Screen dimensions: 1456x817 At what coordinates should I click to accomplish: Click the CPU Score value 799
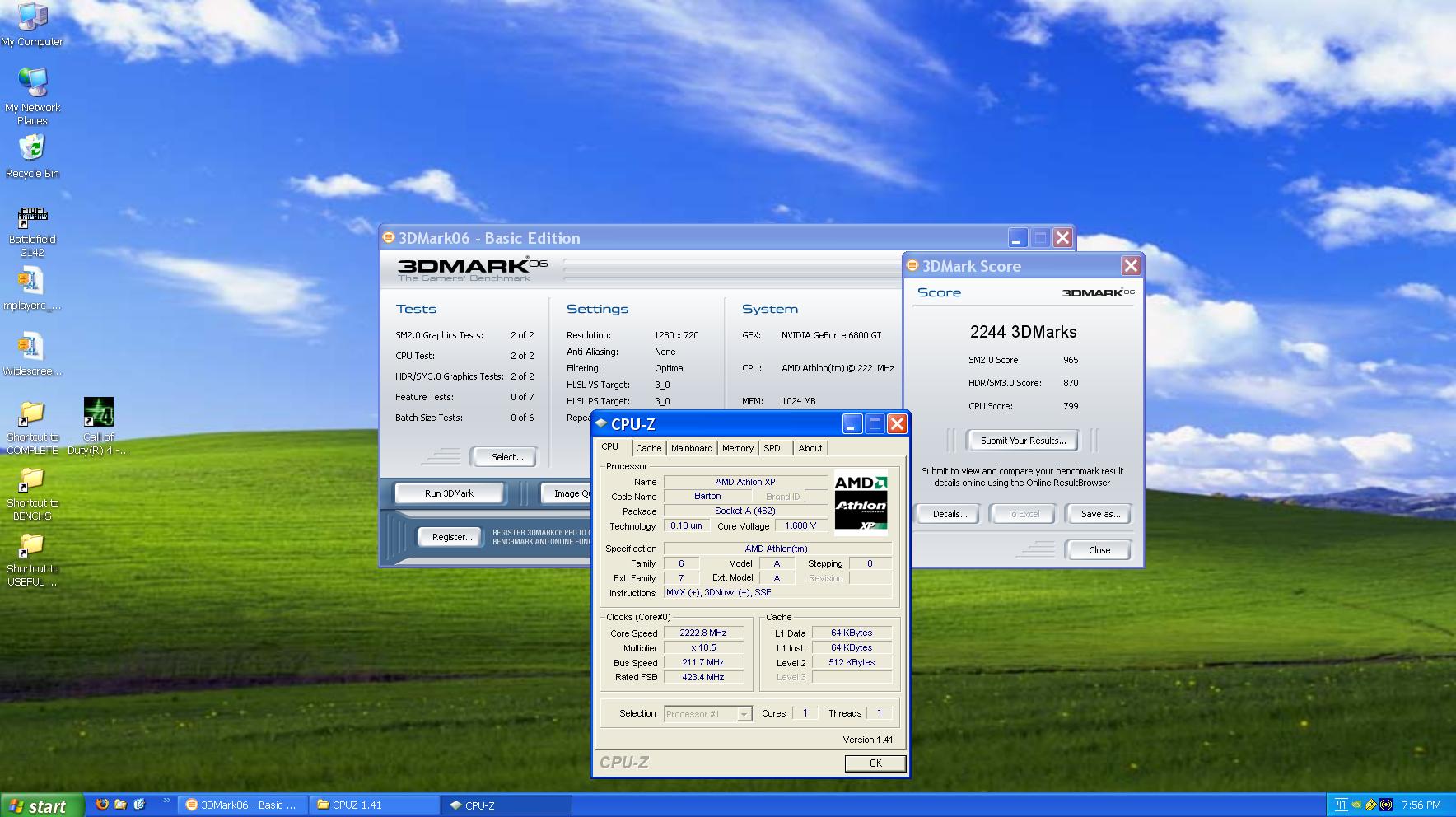(1071, 406)
